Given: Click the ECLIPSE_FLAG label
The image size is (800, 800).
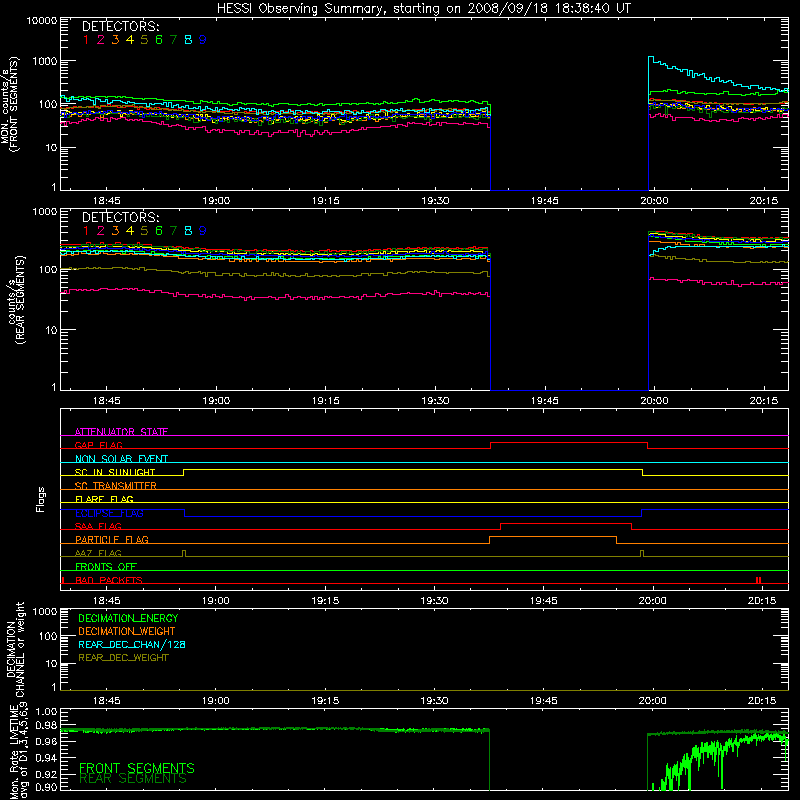Looking at the screenshot, I should [x=109, y=513].
